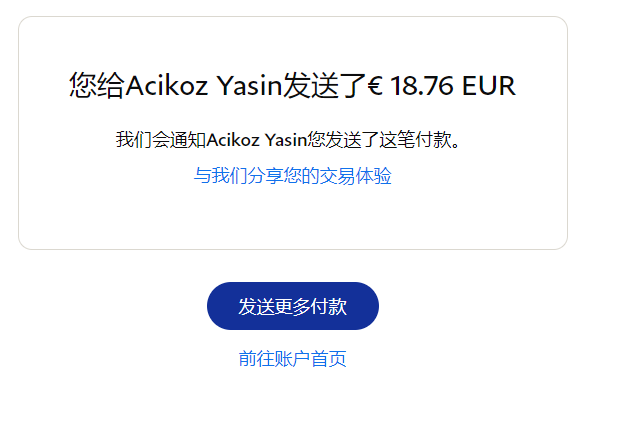Select the payment confirmation heading text
Screen dimensions: 625x434
tap(293, 85)
